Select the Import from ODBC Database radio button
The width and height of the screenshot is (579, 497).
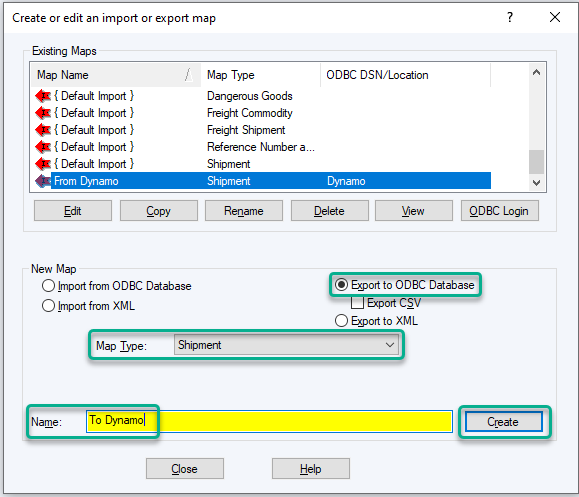coord(48,286)
